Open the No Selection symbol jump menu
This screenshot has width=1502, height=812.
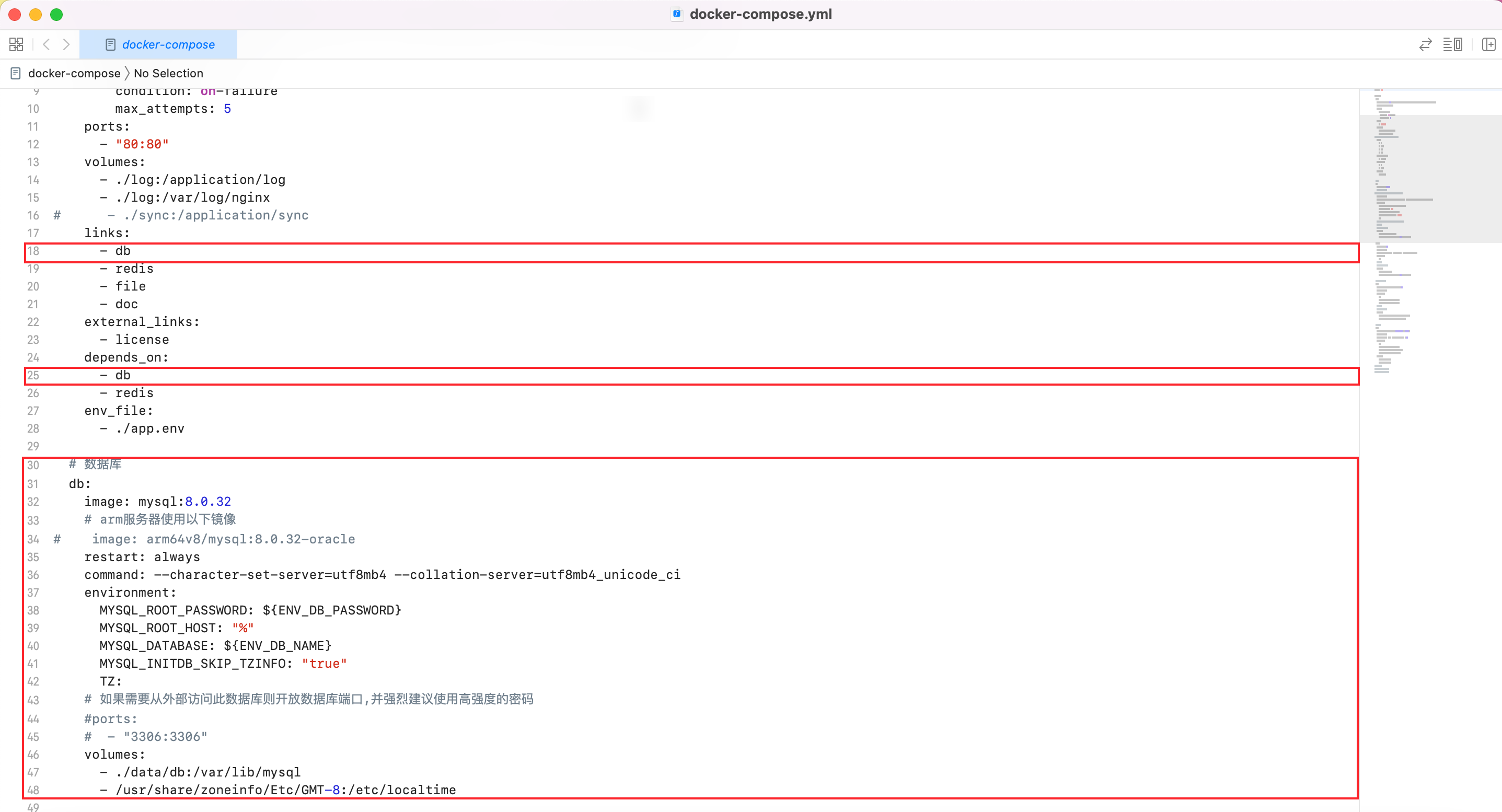pyautogui.click(x=168, y=74)
